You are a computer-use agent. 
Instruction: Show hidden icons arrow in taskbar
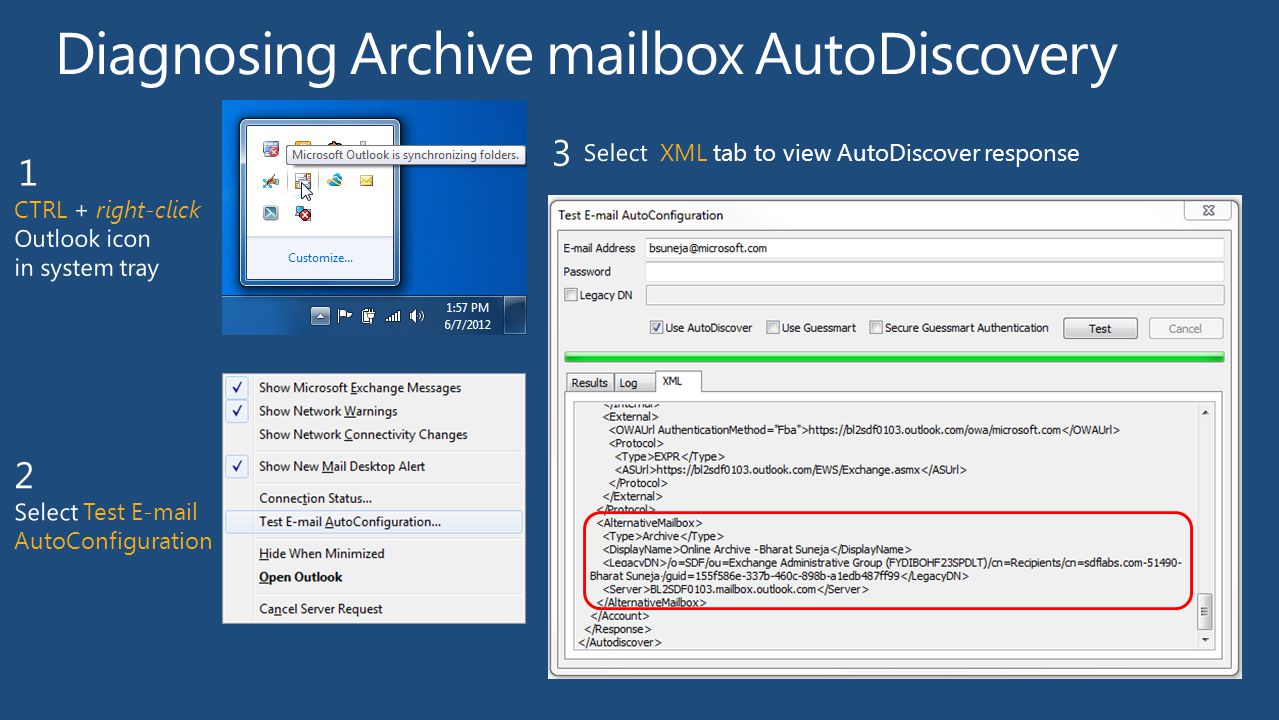[x=320, y=316]
